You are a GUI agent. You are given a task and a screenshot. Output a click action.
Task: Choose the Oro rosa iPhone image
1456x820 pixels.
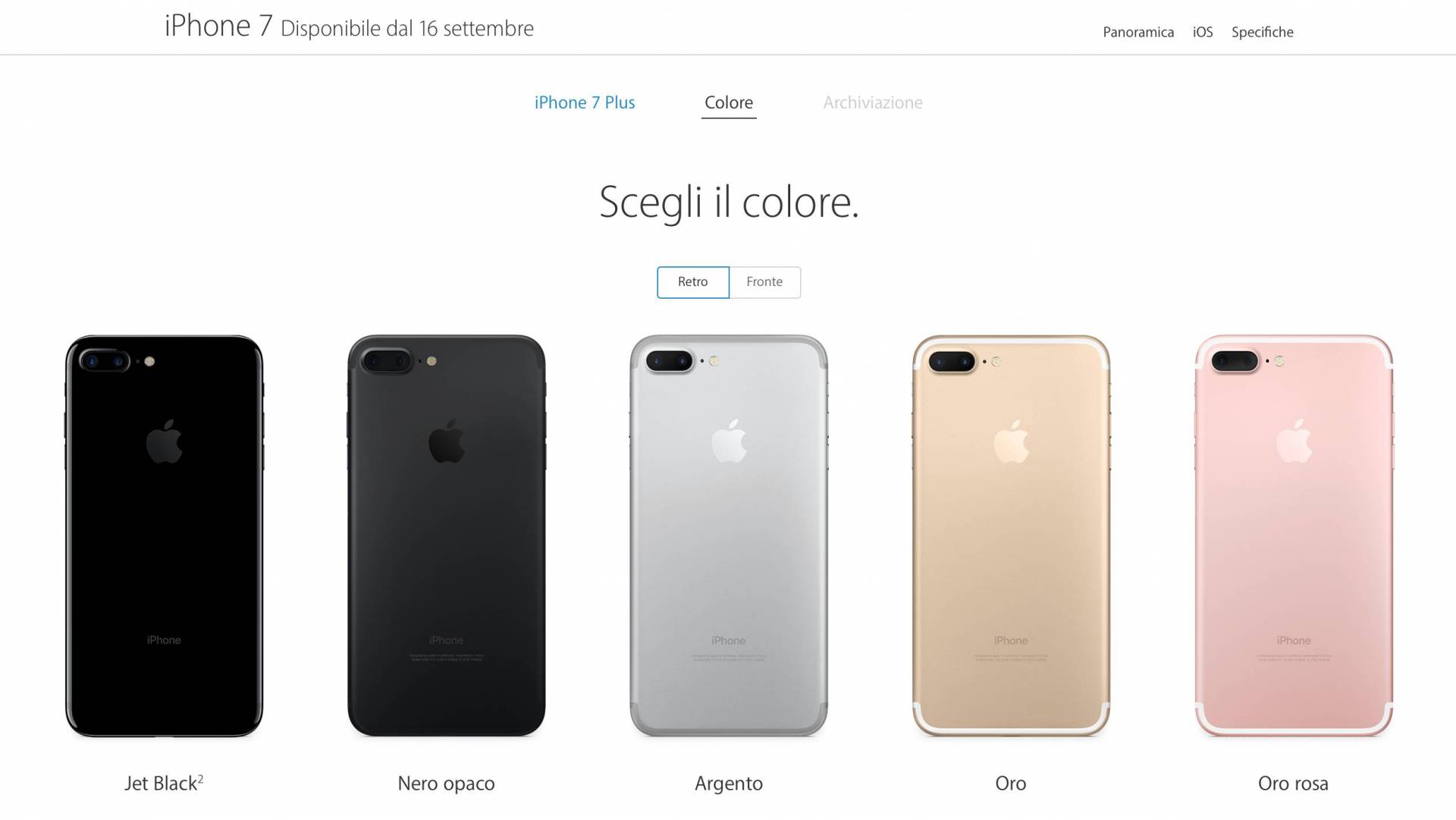tap(1294, 536)
